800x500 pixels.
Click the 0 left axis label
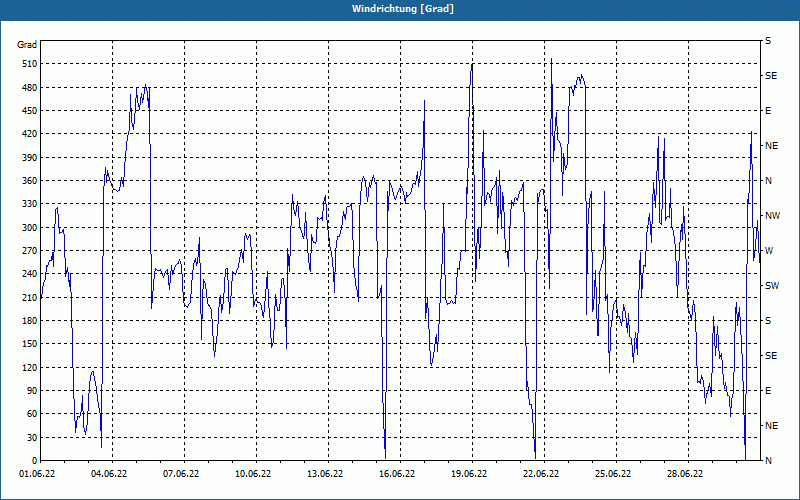pyautogui.click(x=34, y=461)
